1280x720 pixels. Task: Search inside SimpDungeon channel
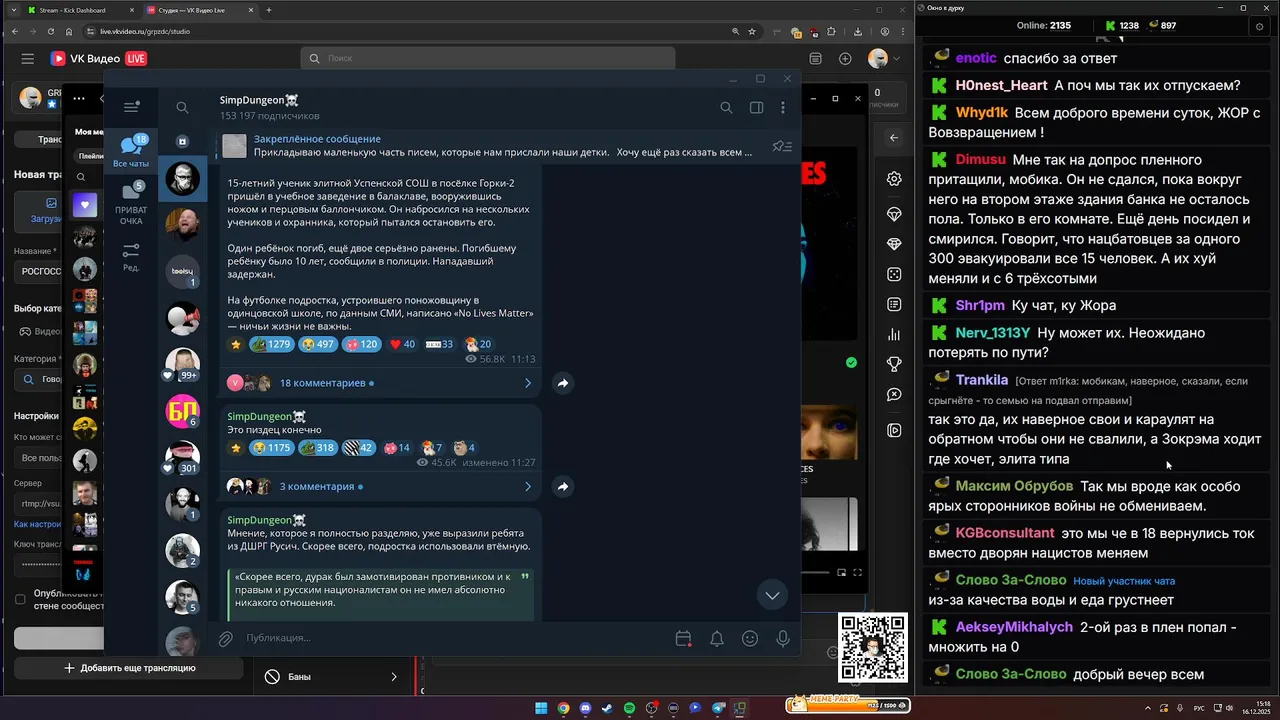tap(726, 107)
